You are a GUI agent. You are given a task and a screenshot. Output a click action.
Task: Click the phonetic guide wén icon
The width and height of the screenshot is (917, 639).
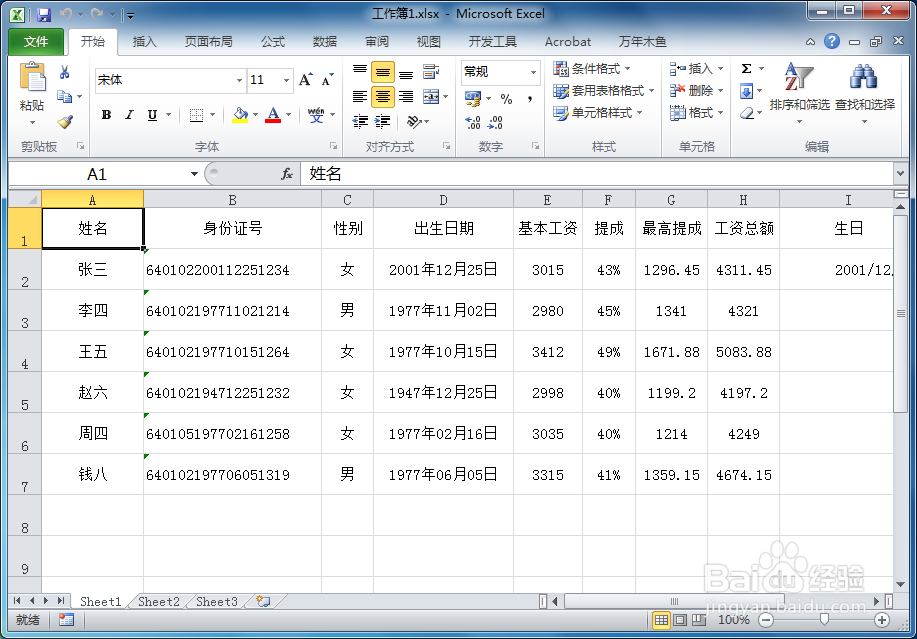tap(316, 115)
